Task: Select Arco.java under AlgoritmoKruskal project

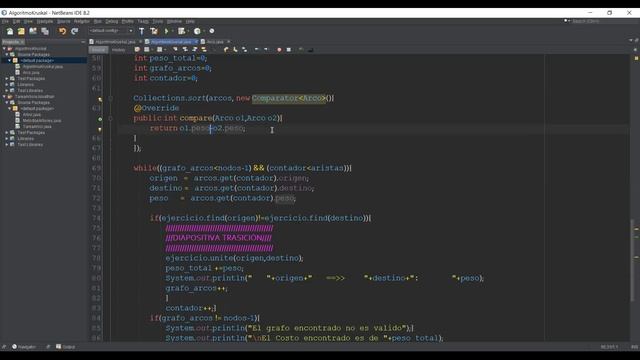Action: 31,73
